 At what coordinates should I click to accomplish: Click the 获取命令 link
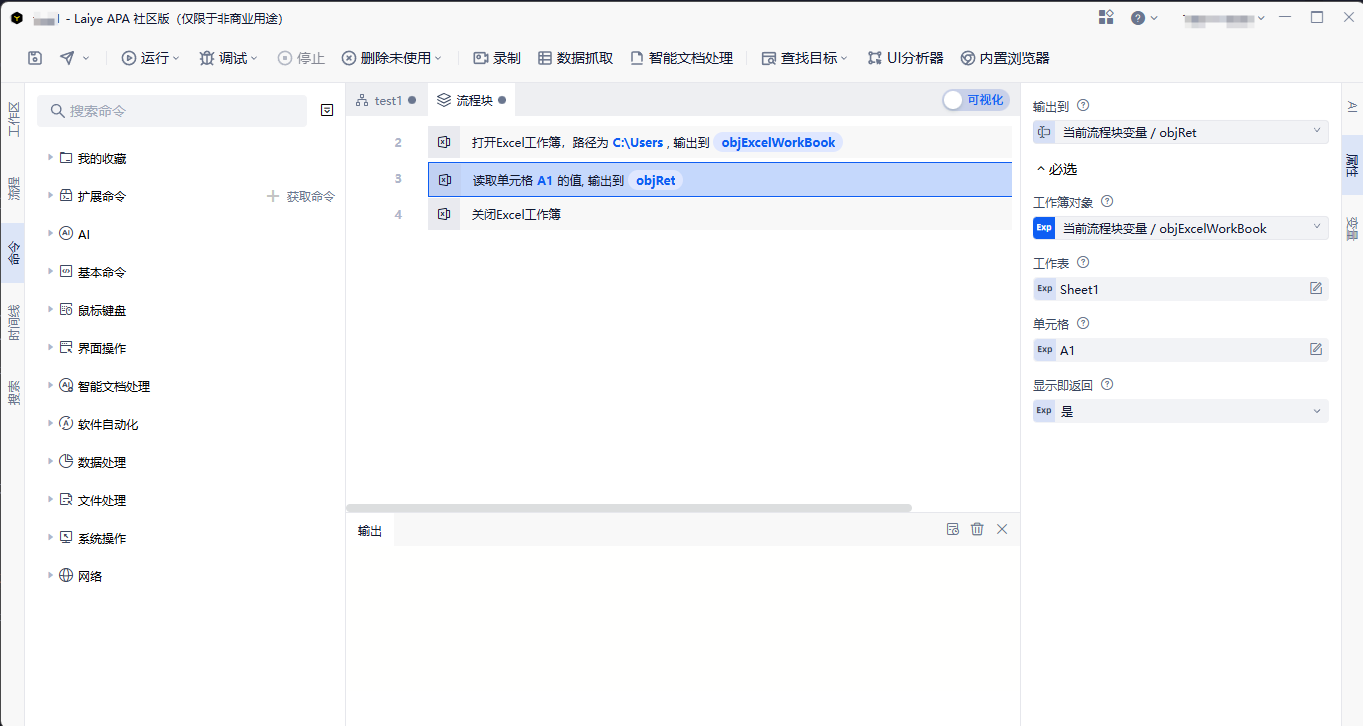(x=301, y=196)
